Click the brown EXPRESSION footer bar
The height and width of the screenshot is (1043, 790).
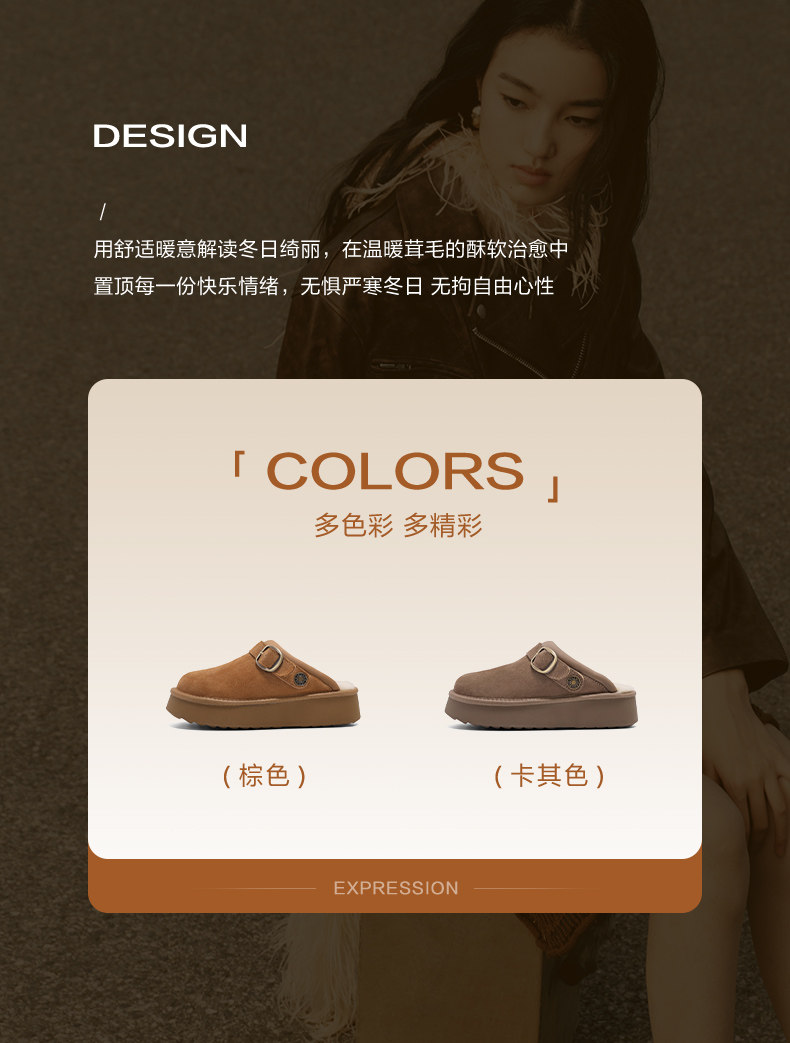395,887
